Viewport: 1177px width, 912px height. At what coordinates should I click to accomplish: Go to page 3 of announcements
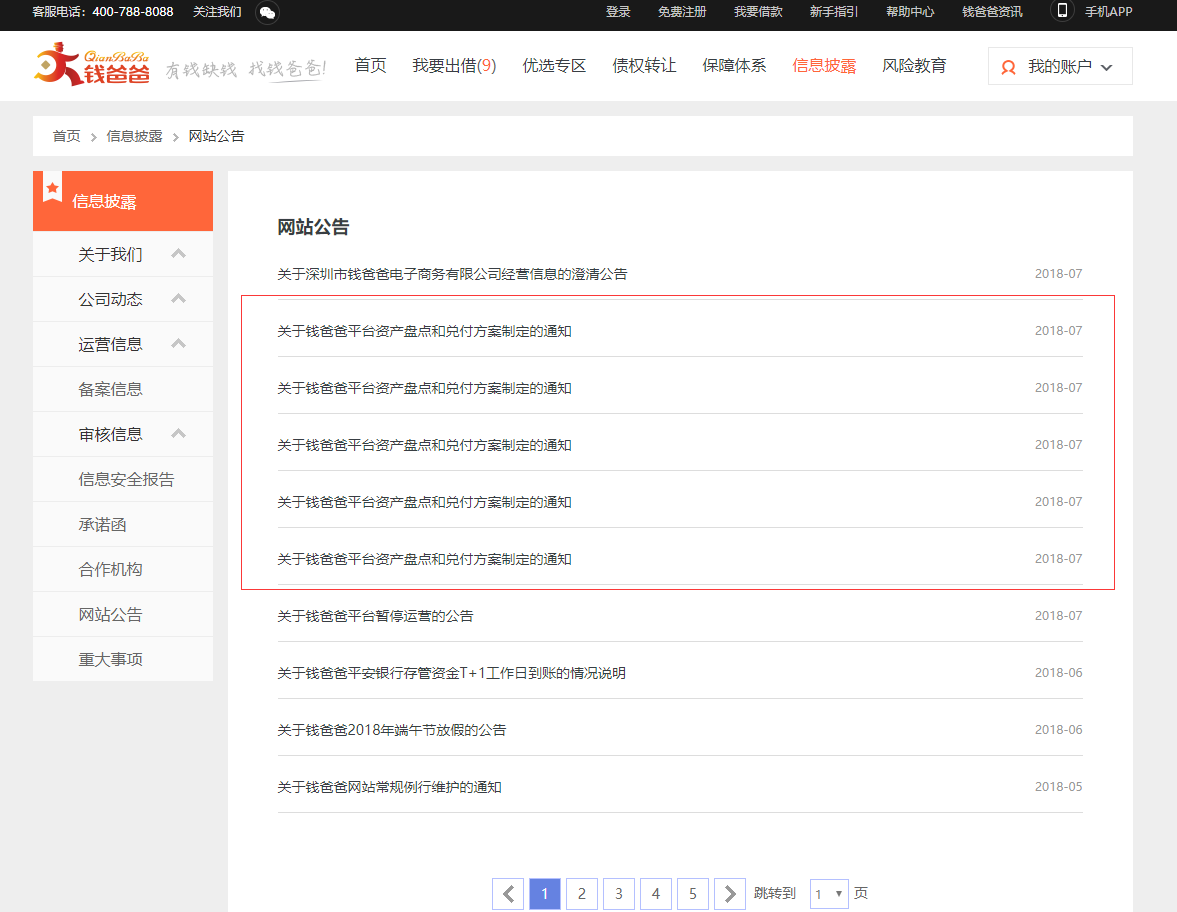pyautogui.click(x=619, y=893)
